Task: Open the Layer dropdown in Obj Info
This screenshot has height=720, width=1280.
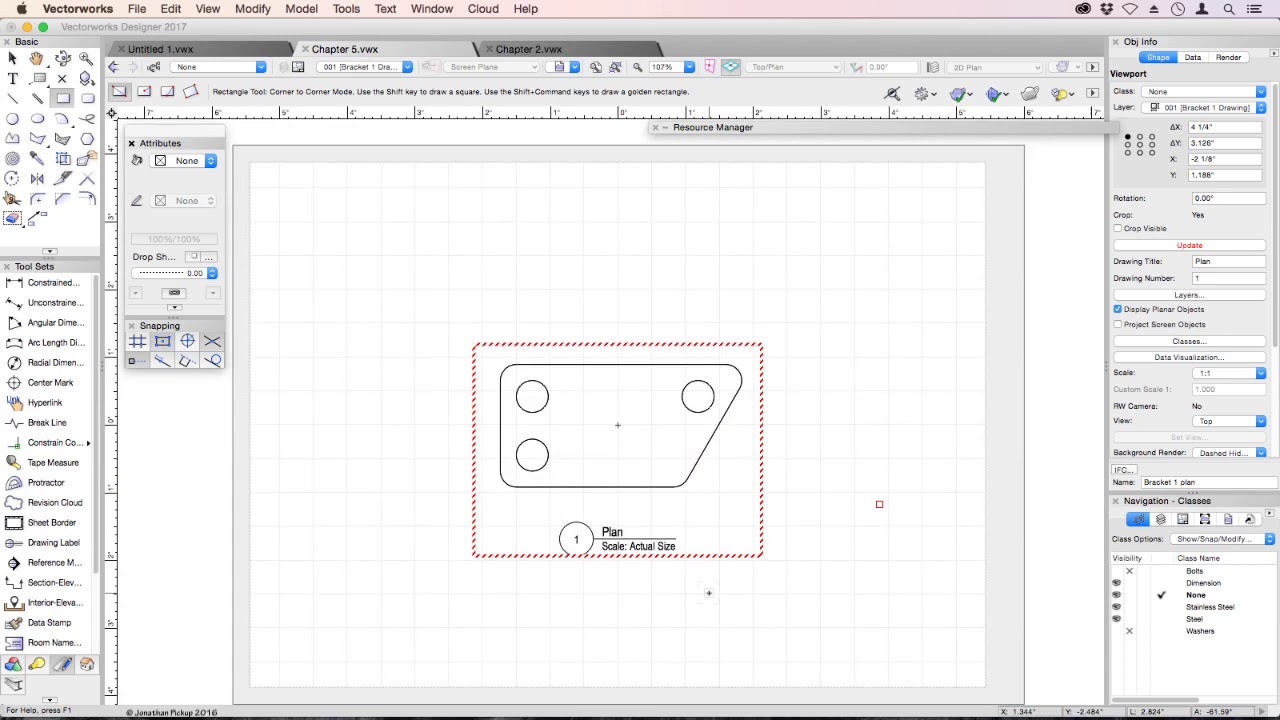Action: (1205, 107)
